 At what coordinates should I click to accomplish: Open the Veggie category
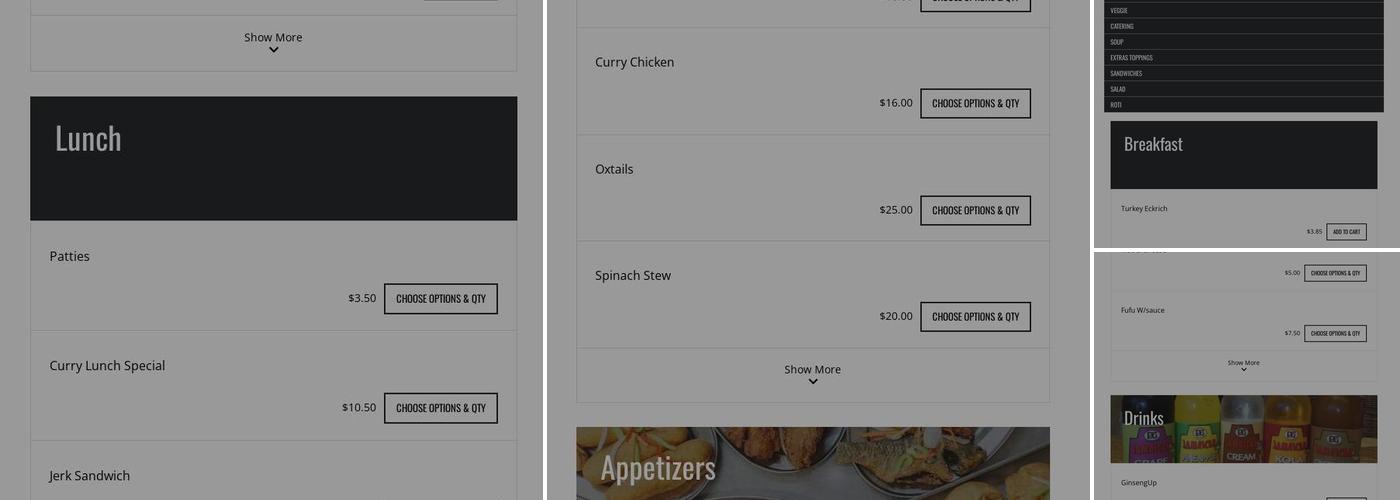tap(1243, 10)
